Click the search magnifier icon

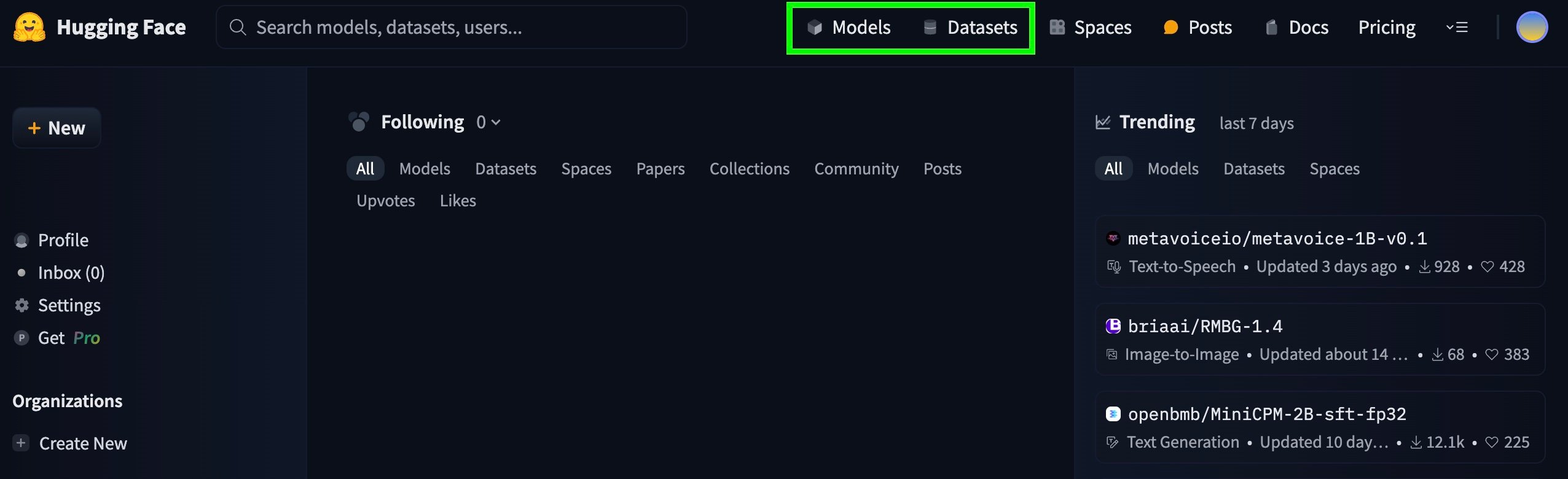[238, 27]
